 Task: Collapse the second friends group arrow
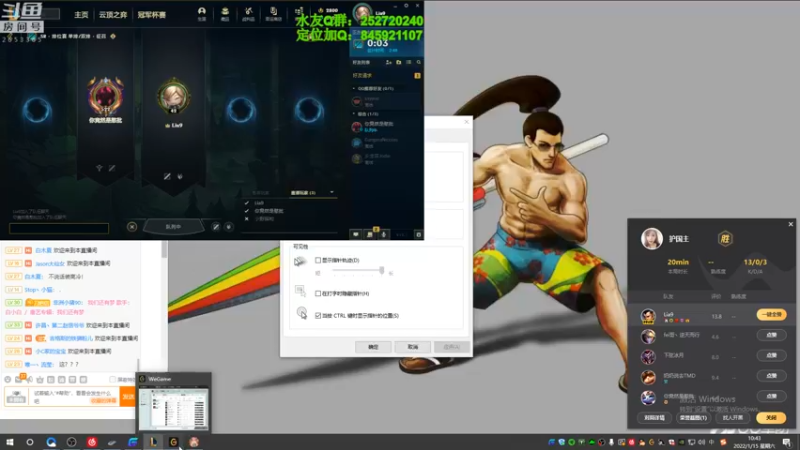[x=354, y=114]
